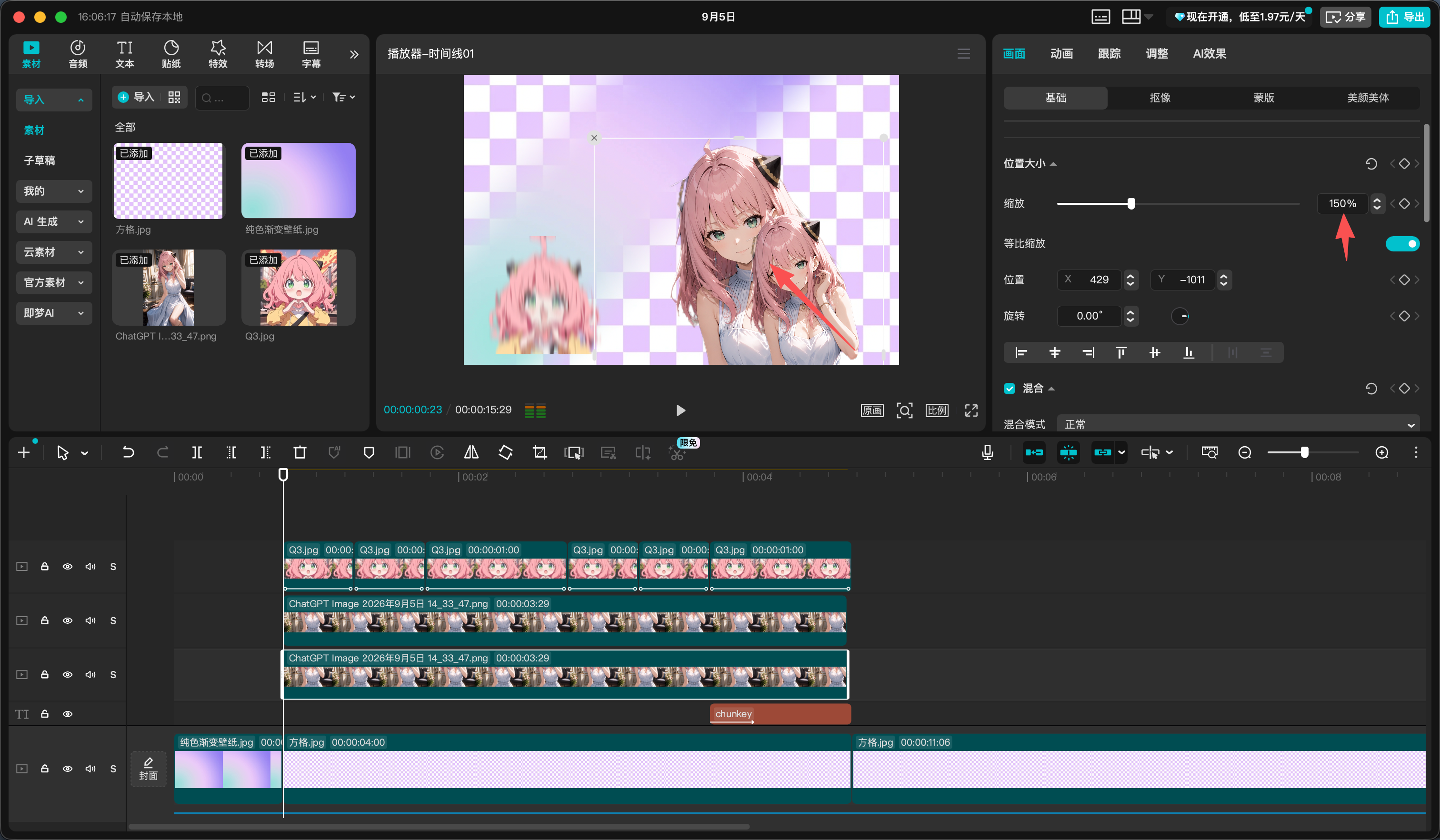
Task: Open the media sort order dropdown
Action: pos(305,97)
